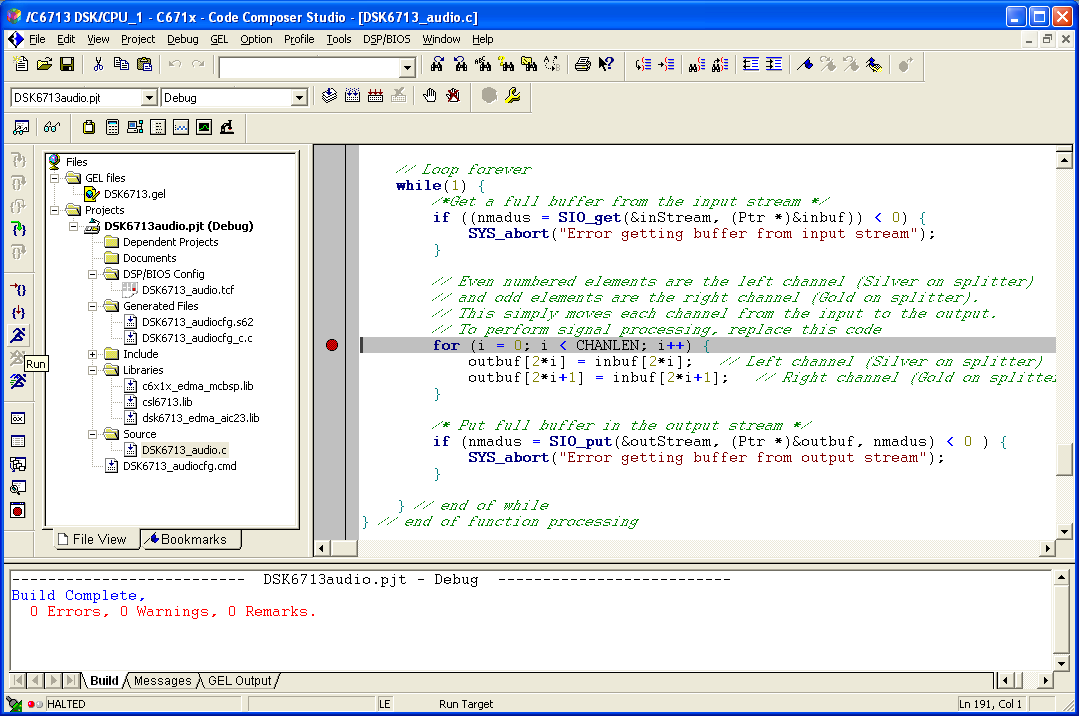Viewport: 1079px width, 716px height.
Task: Click the Remove all breakpoints icon
Action: point(453,96)
